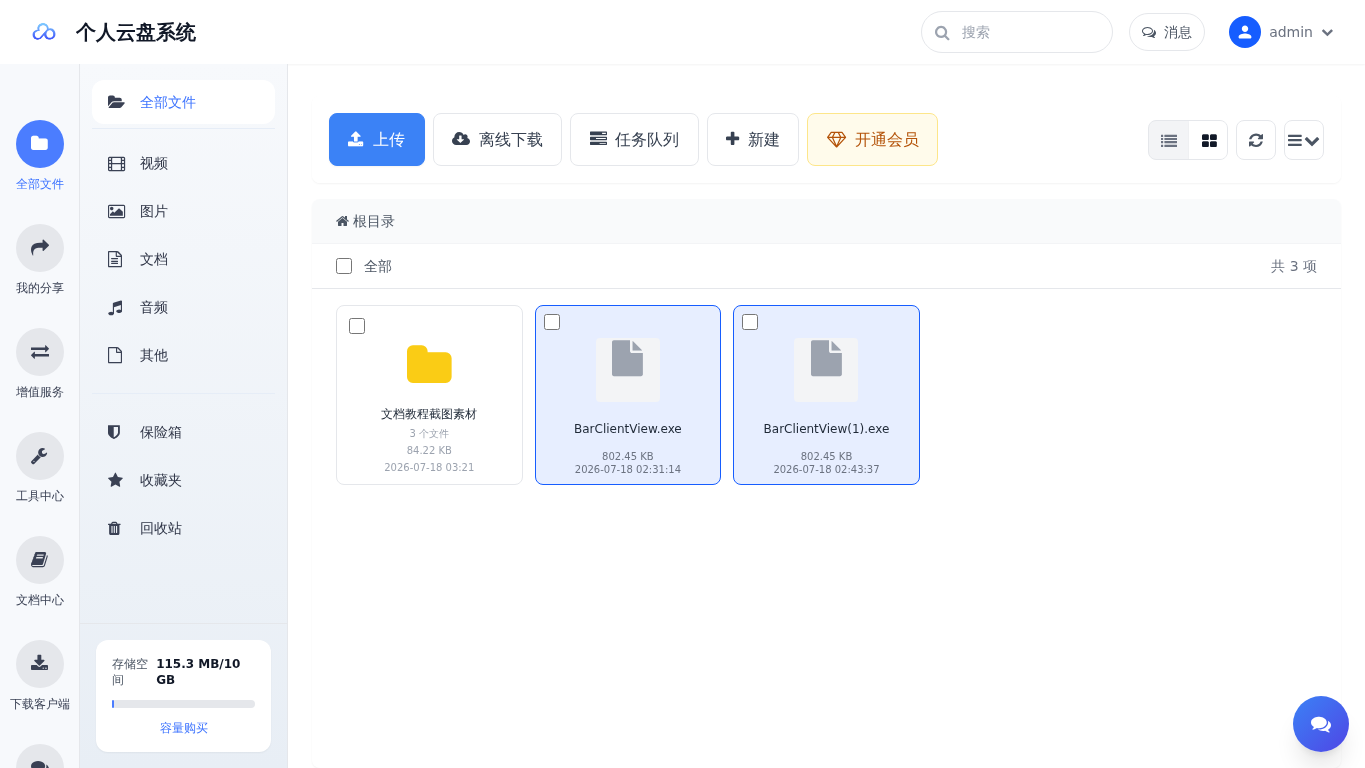1365x768 pixels.
Task: Open the BarClientView(1).exe file thumbnail
Action: coord(826,370)
